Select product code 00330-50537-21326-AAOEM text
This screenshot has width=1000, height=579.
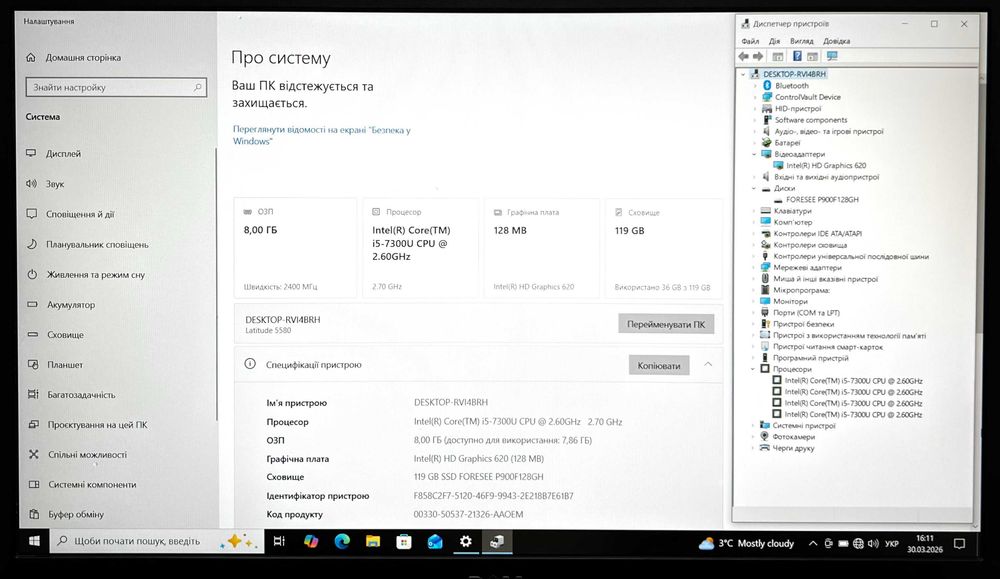click(468, 514)
